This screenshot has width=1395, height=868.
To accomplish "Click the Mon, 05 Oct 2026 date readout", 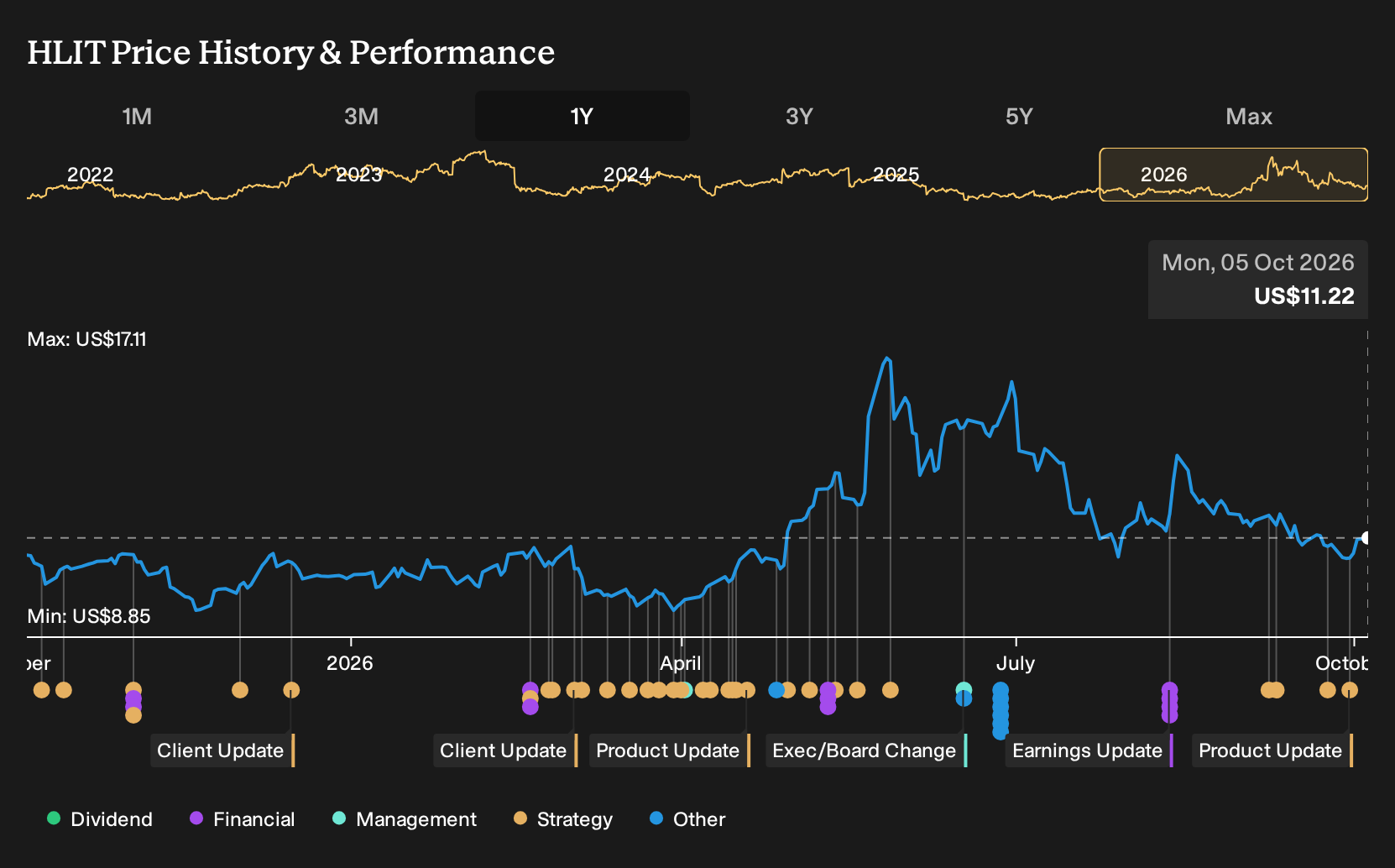I will point(1258,263).
